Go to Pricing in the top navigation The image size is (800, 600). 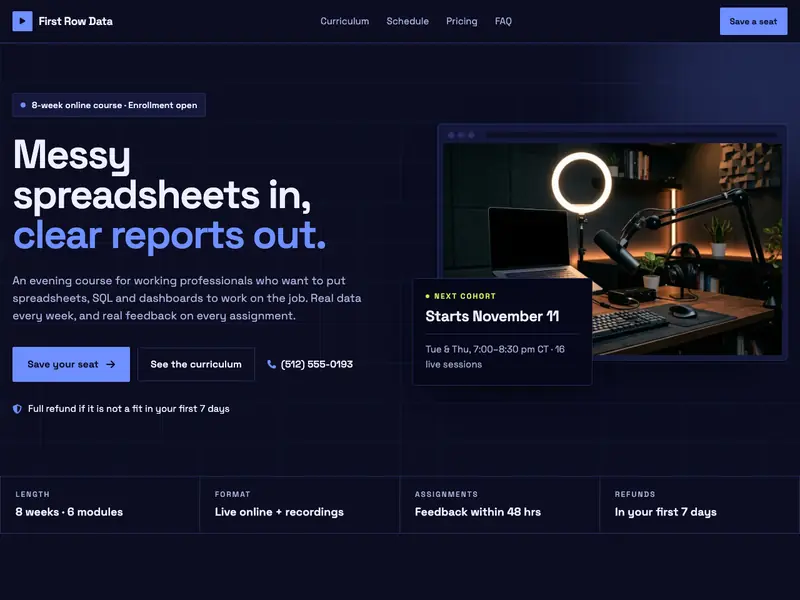(462, 21)
